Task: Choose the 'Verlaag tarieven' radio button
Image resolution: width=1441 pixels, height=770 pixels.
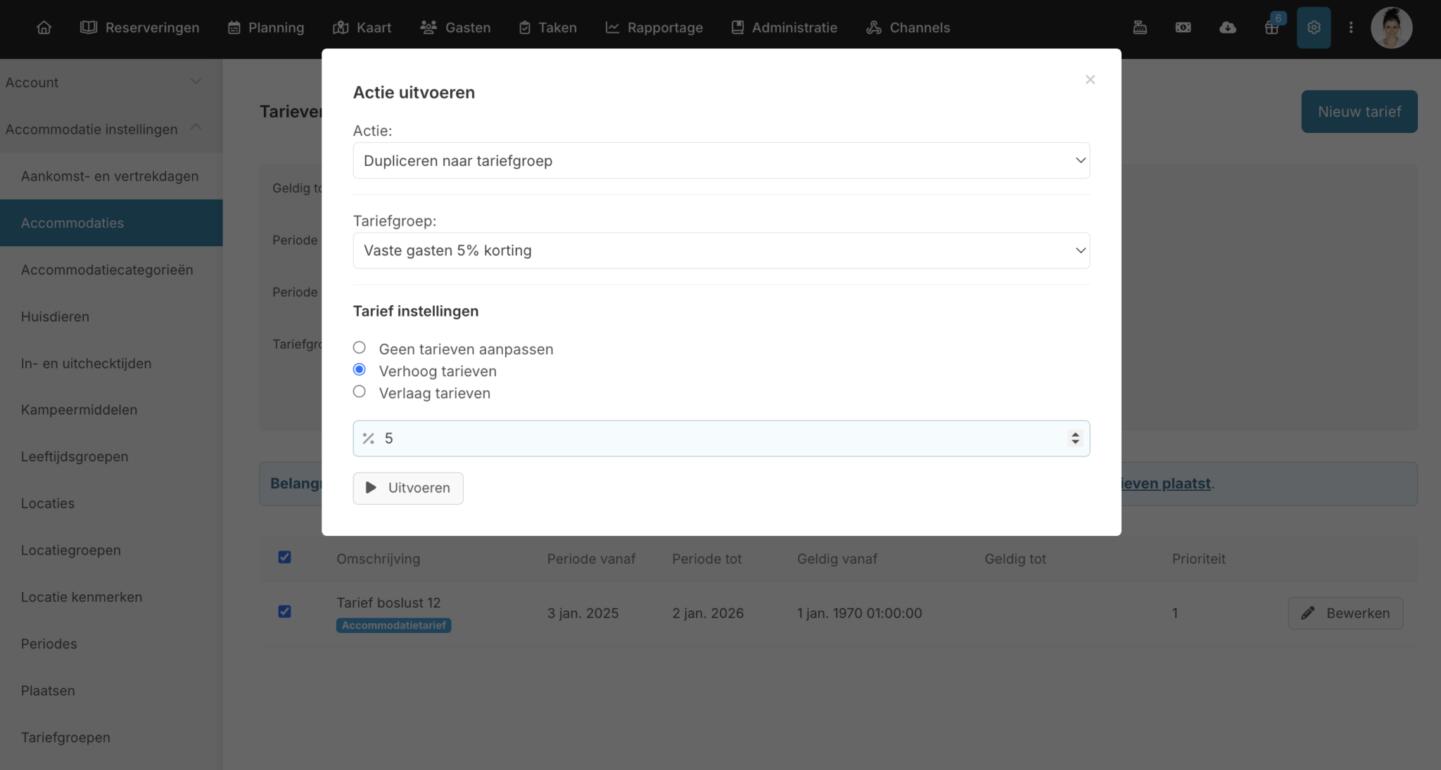Action: click(x=359, y=392)
